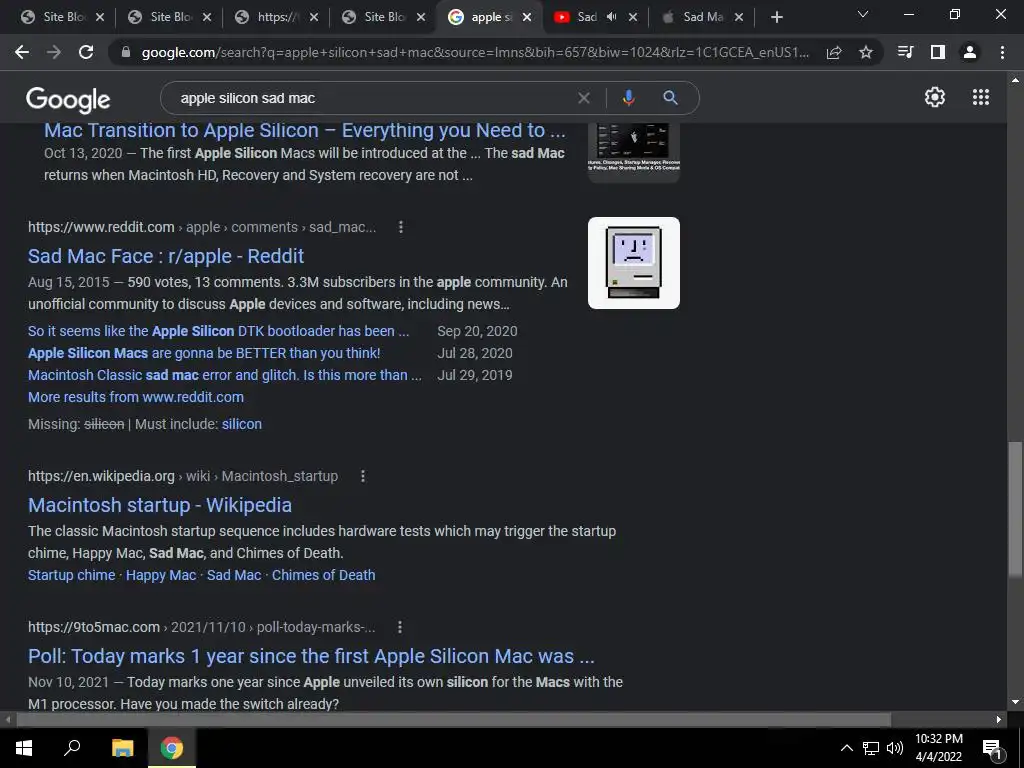Open the media controls icon in the toolbar
The image size is (1024, 768).
click(x=906, y=52)
